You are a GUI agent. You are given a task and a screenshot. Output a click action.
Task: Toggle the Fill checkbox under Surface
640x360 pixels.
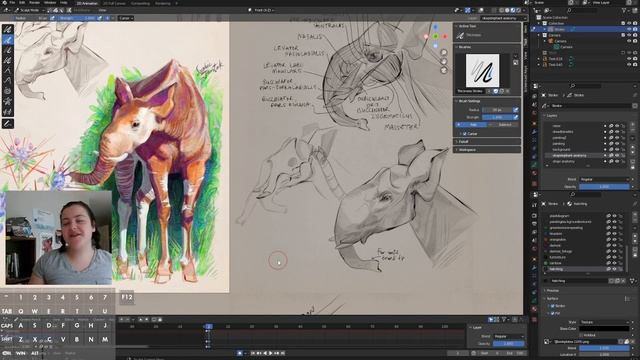pos(553,313)
